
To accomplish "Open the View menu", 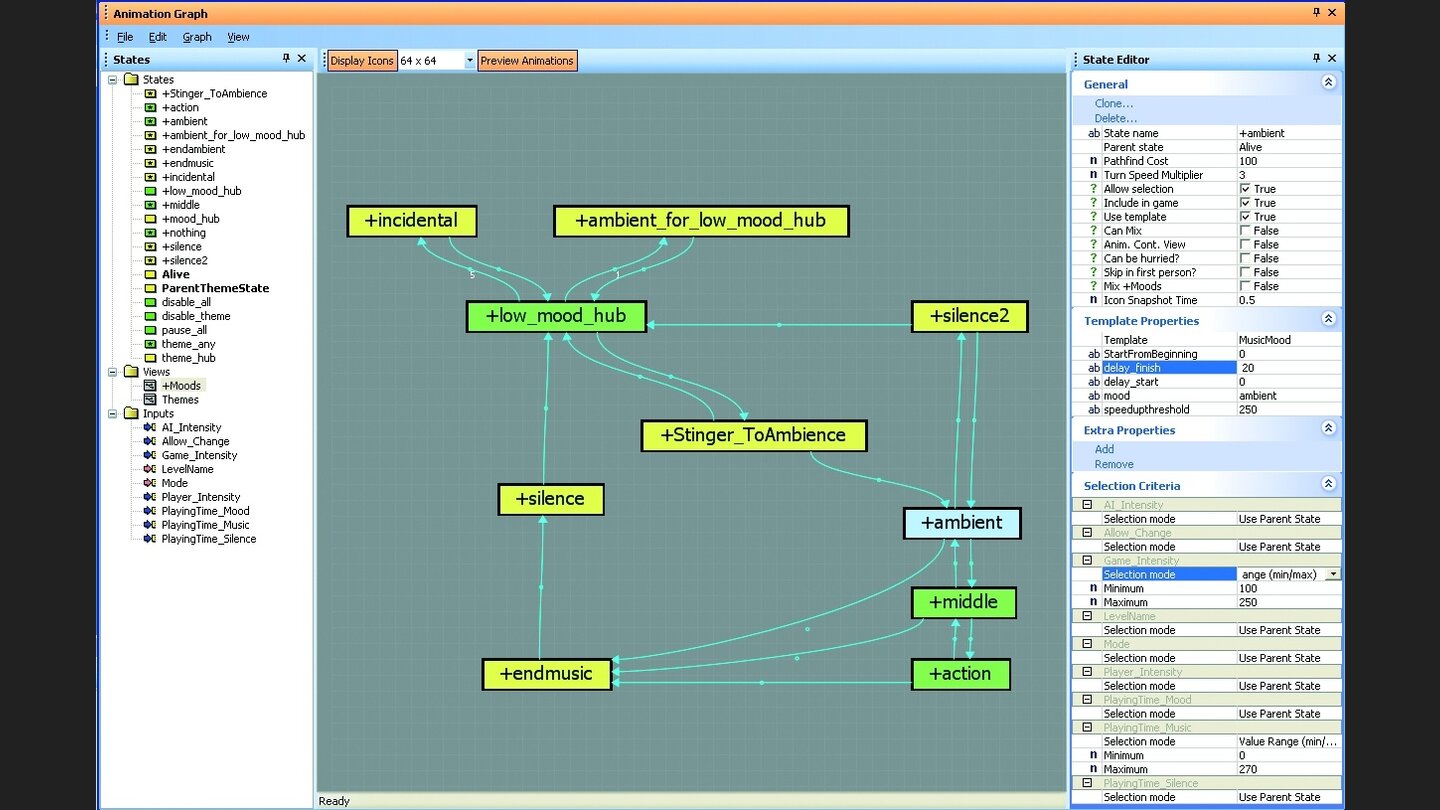I will (238, 37).
